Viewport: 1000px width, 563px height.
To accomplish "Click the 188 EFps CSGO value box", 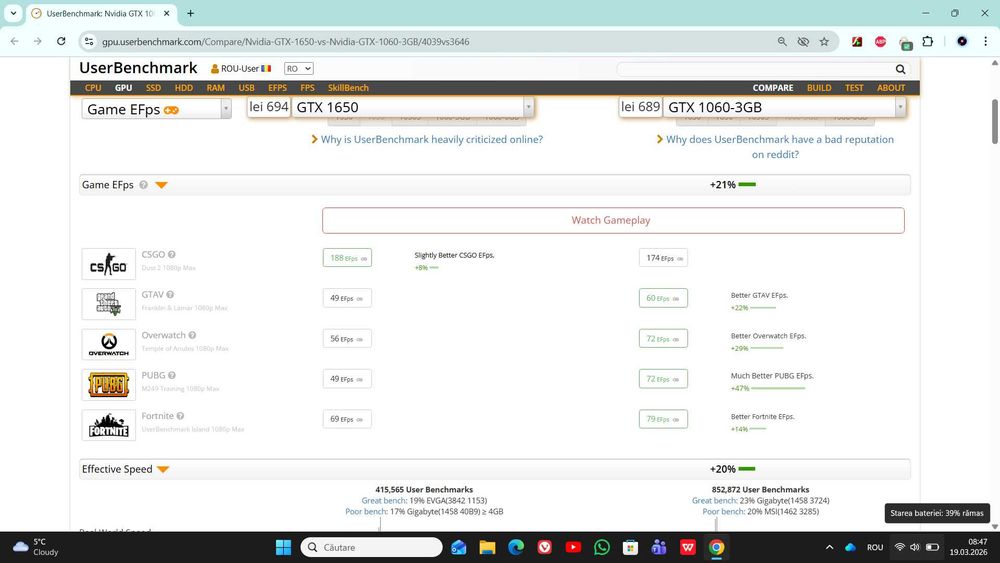I will [347, 258].
